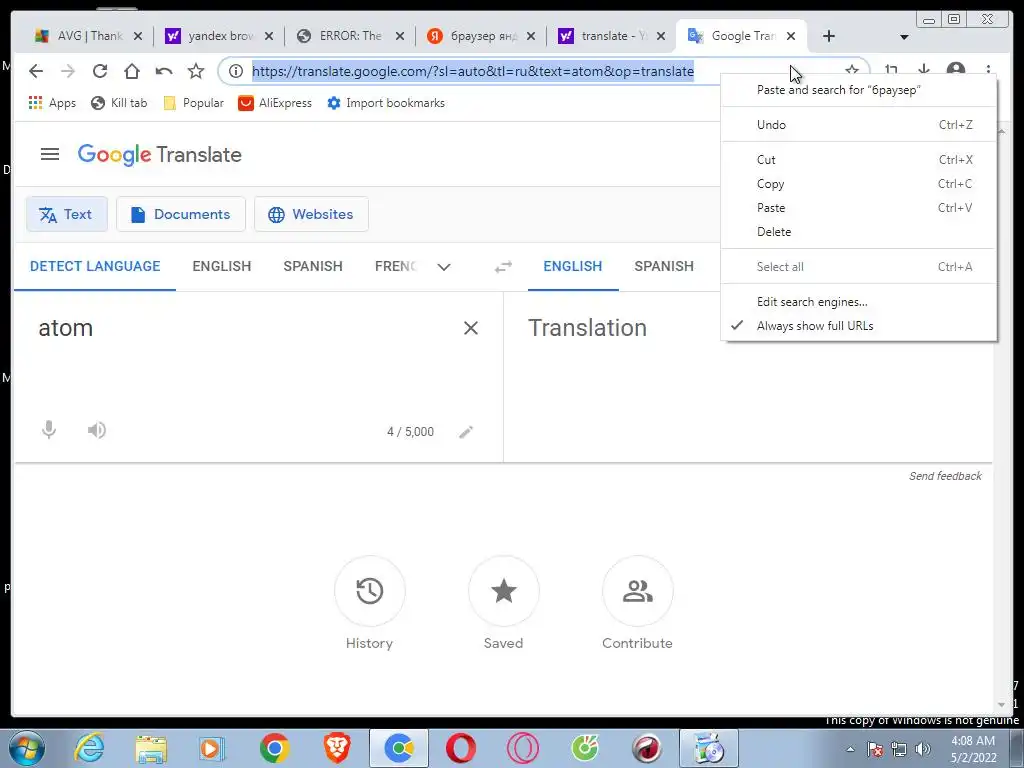Select Cut in the context menu
1024x768 pixels.
click(x=859, y=160)
